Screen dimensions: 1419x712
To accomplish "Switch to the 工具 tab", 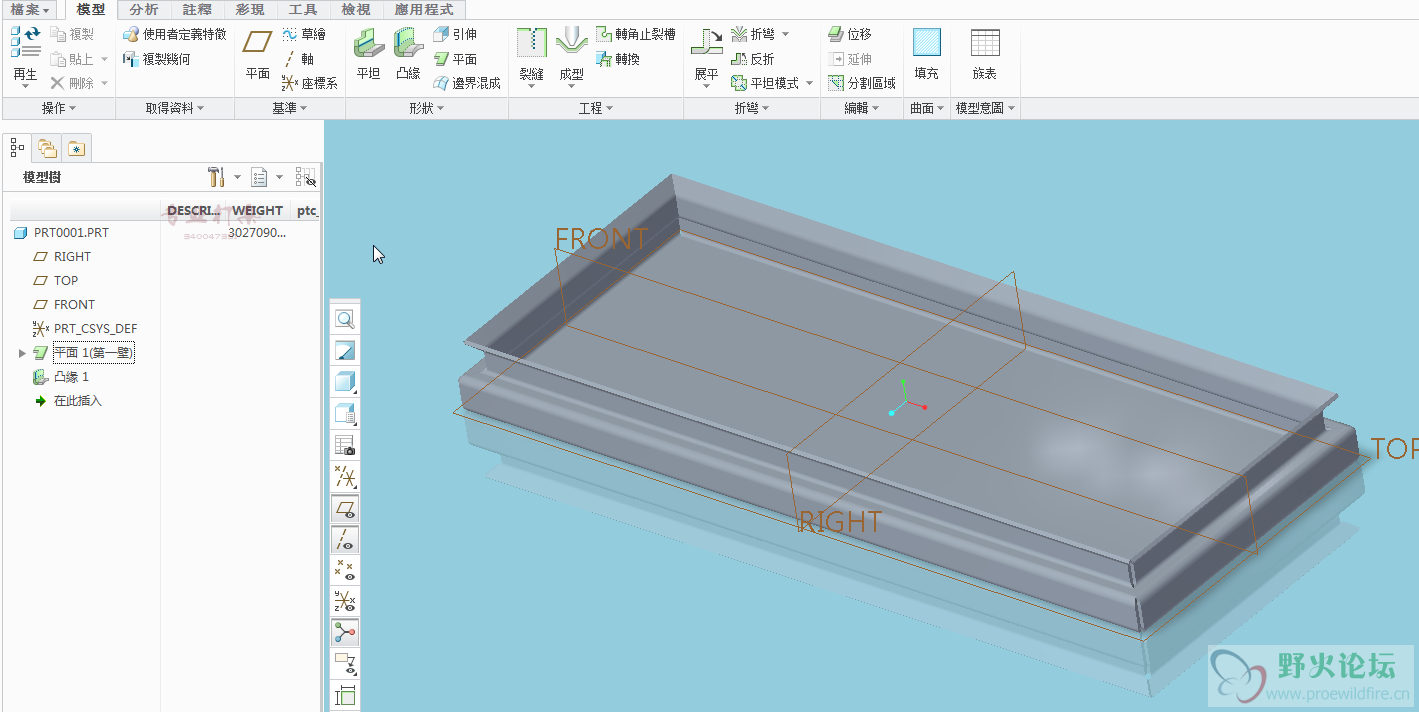I will pyautogui.click(x=303, y=10).
